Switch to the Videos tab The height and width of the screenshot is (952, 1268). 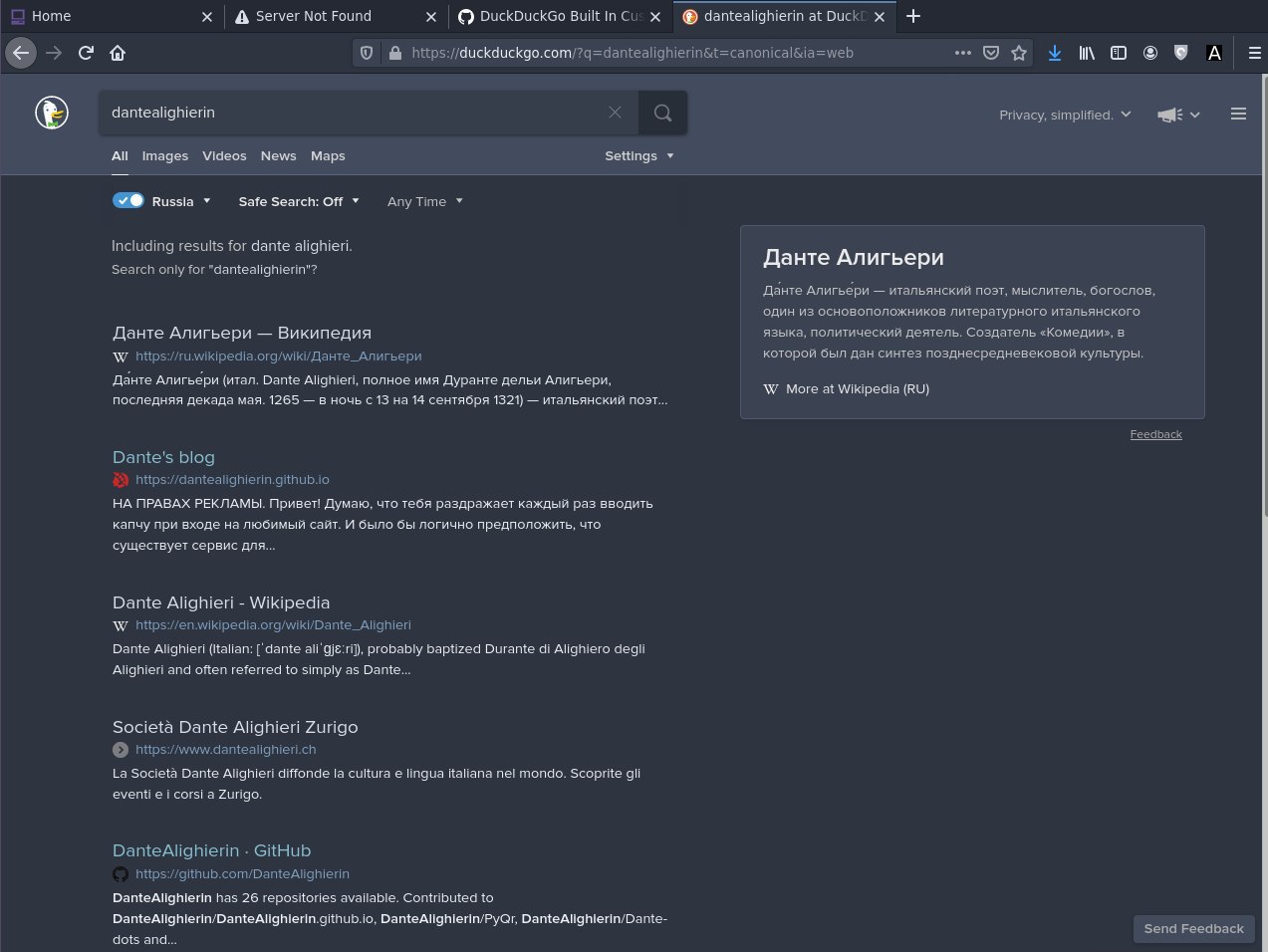224,156
